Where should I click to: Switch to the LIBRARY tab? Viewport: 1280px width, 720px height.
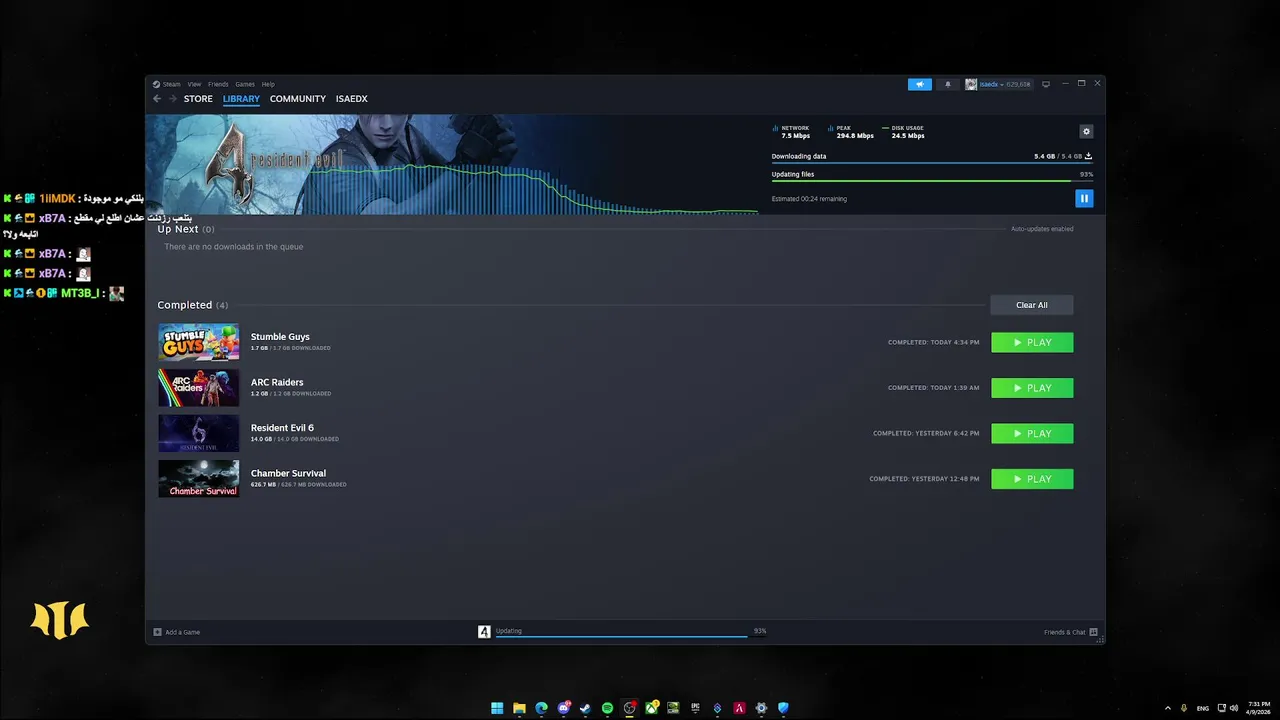point(241,99)
